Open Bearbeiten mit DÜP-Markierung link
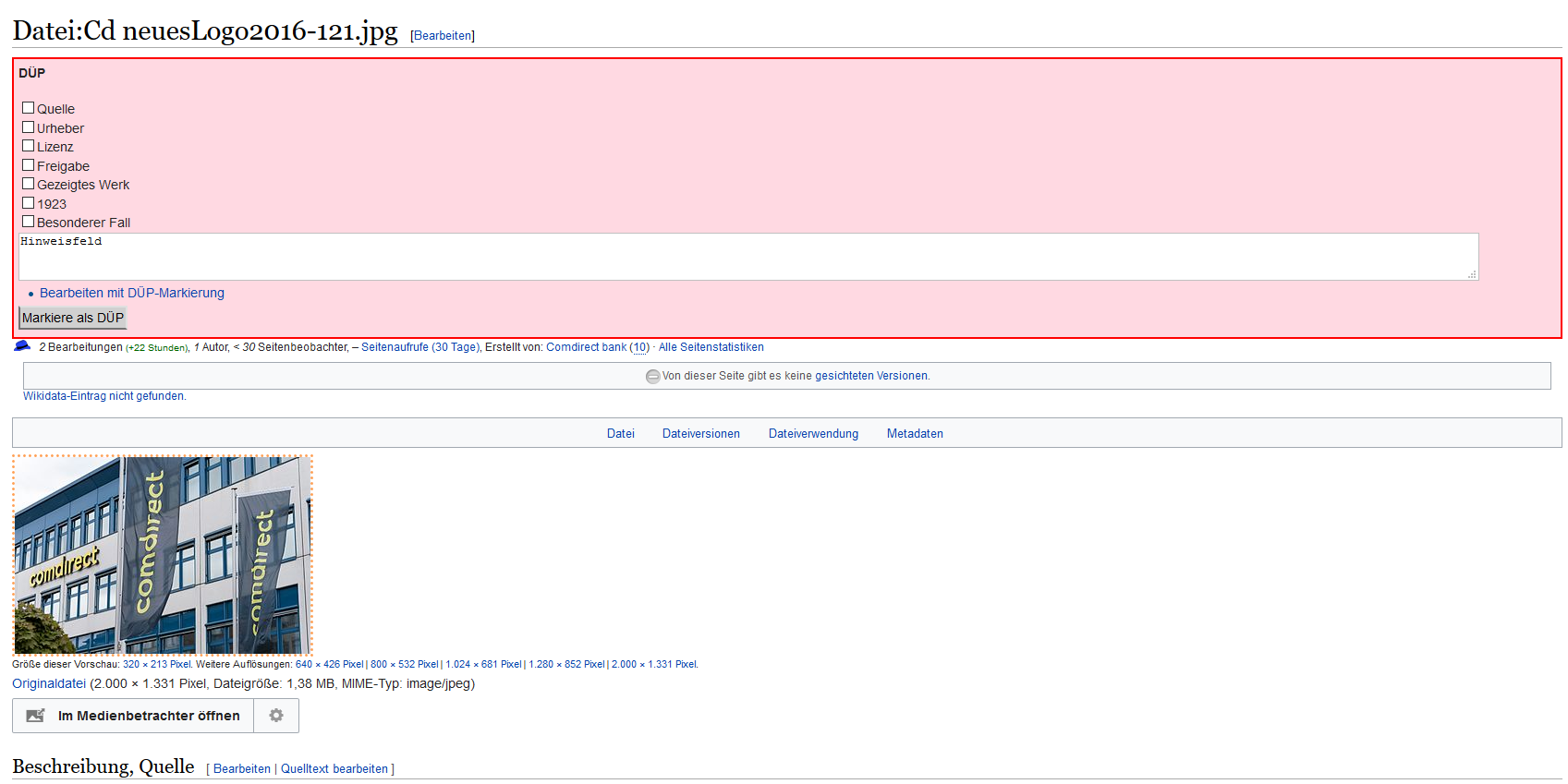 [132, 293]
